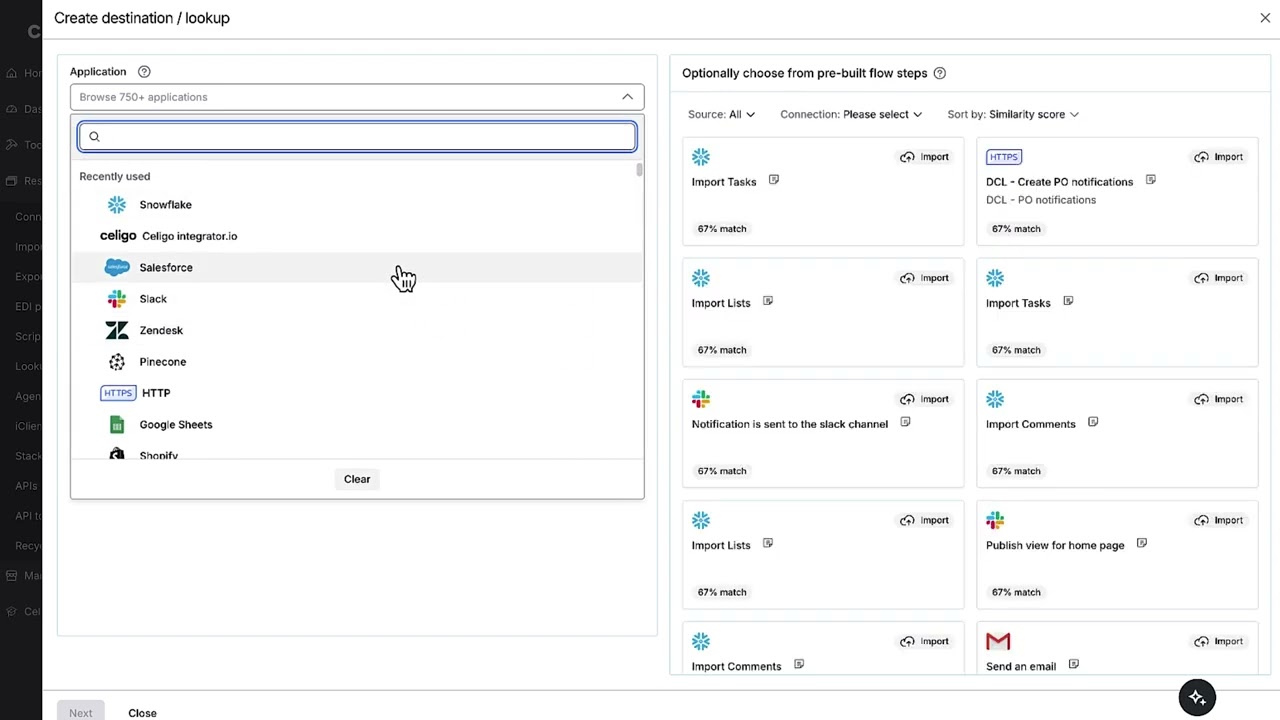Viewport: 1280px width, 720px height.
Task: Click the HTTPS badge on DCL card
Action: [1003, 157]
